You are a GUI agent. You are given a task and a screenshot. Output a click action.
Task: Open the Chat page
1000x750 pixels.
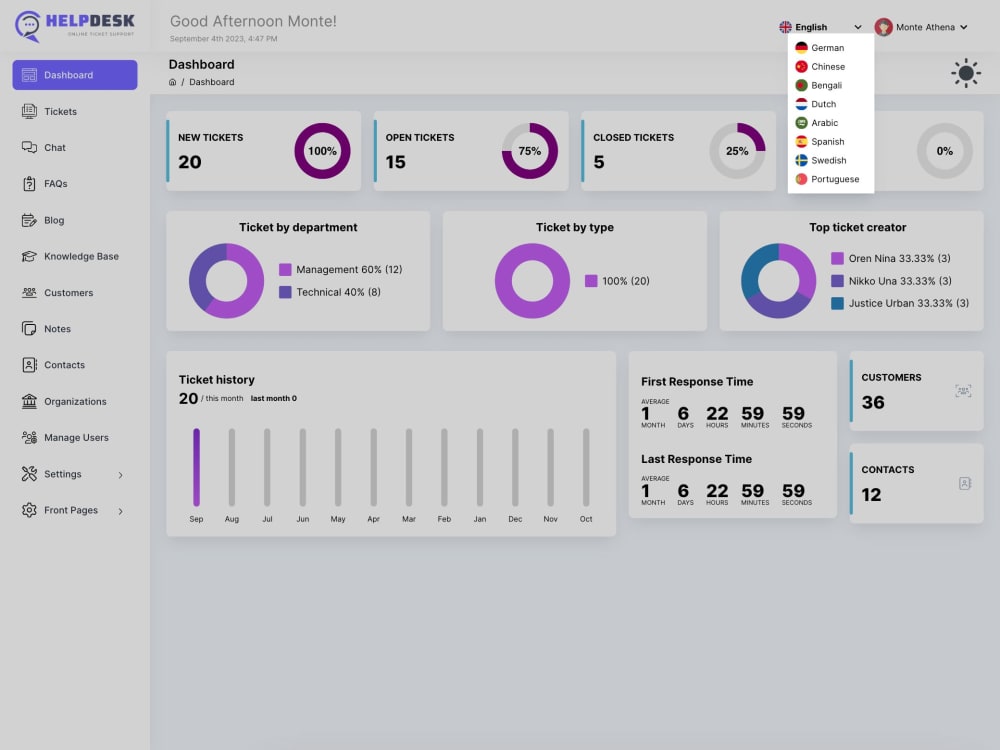75,147
